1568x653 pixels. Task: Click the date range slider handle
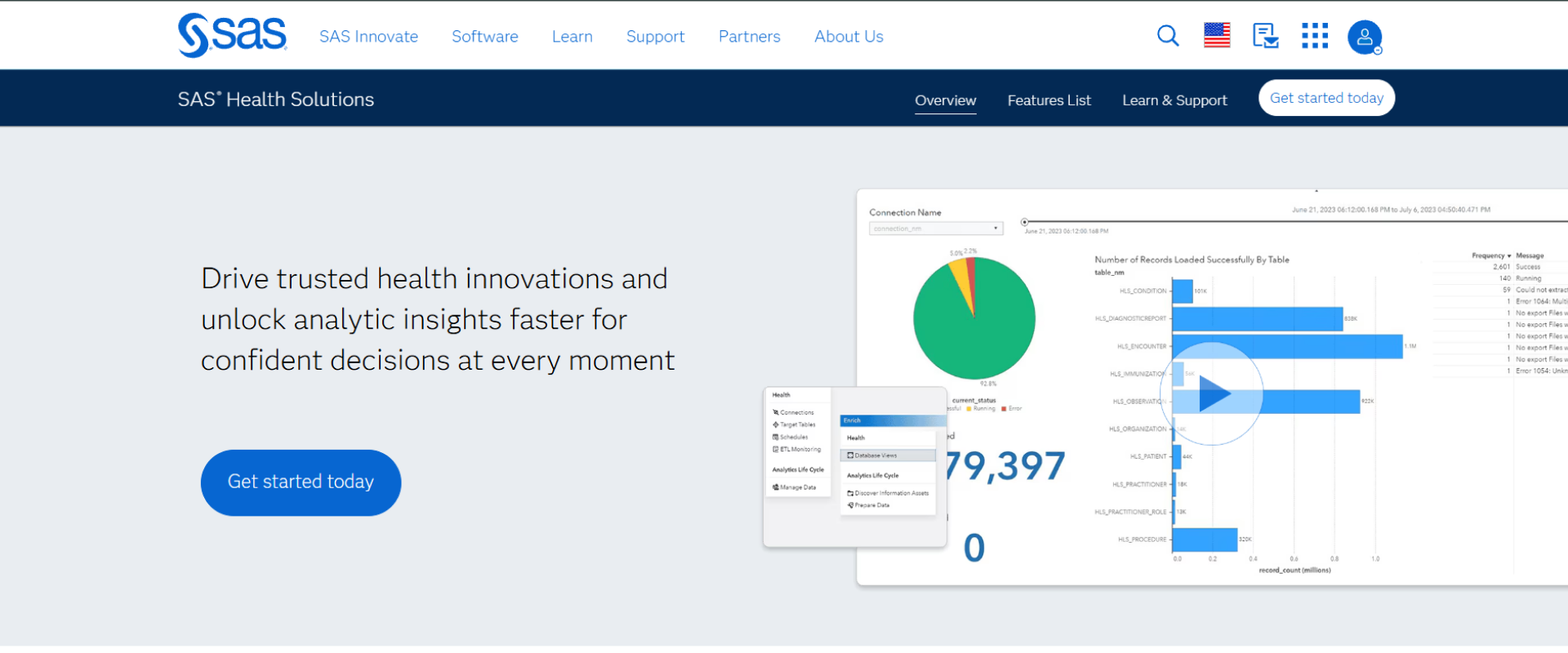click(x=1024, y=222)
